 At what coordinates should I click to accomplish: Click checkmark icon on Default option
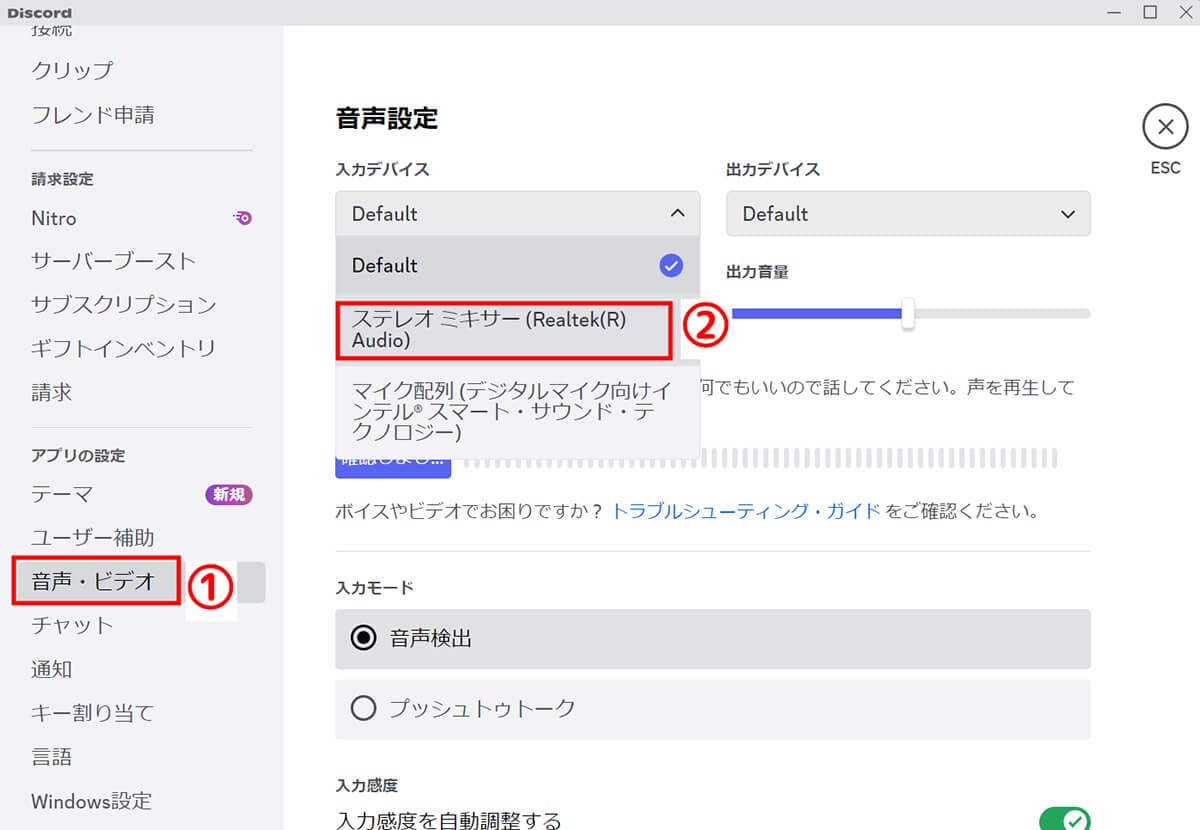pyautogui.click(x=671, y=266)
